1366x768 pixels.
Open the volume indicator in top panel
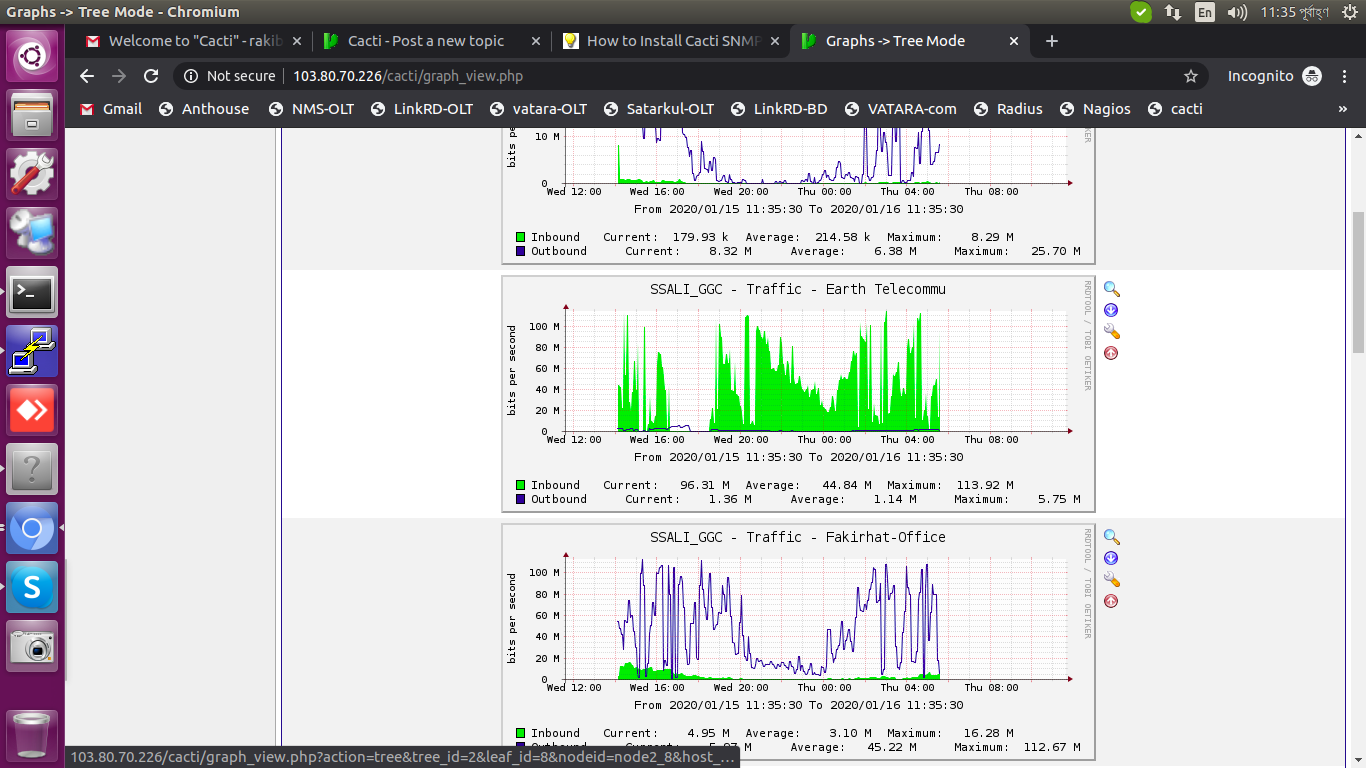click(1237, 12)
